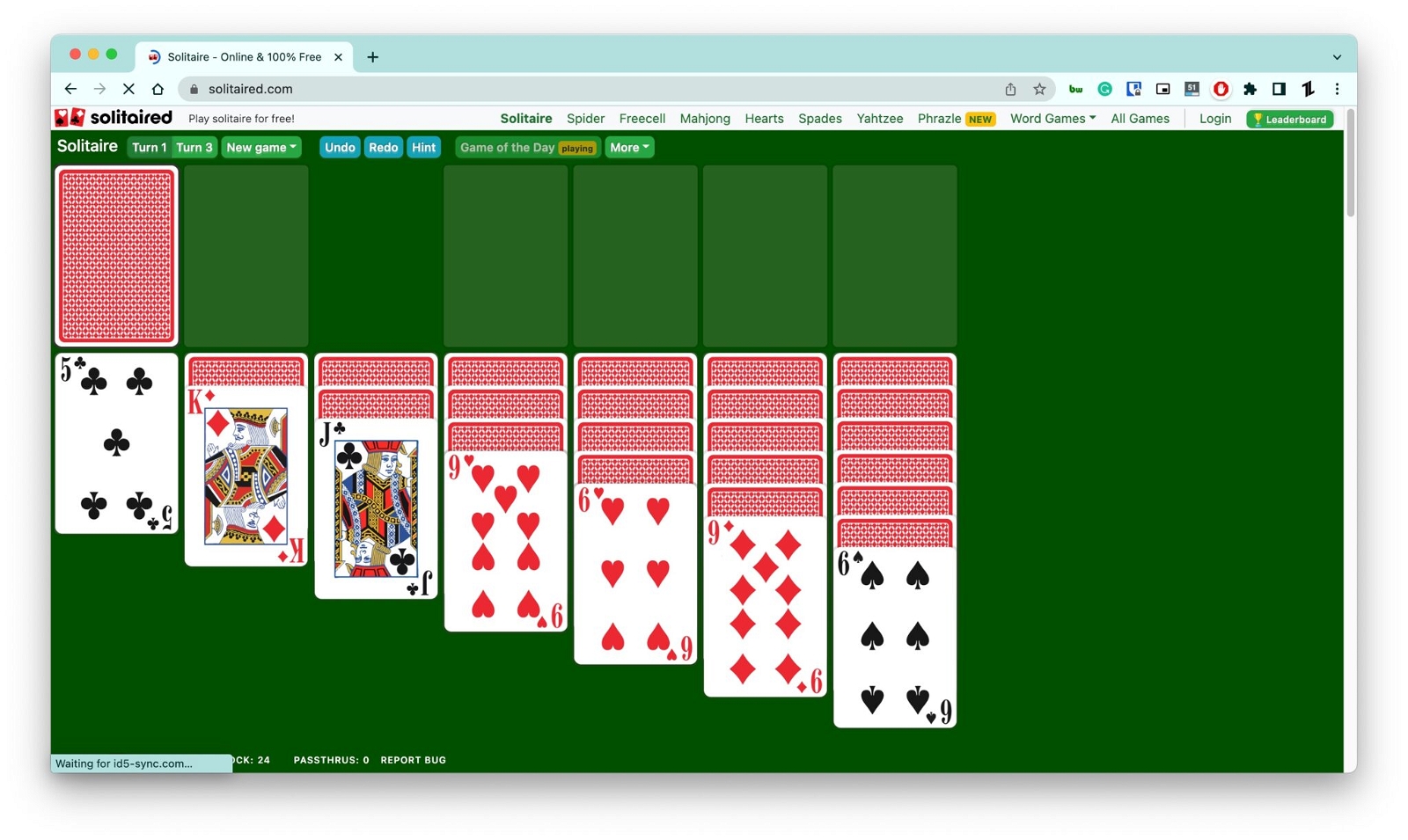1408x840 pixels.
Task: Click the browser forward arrow
Action: click(99, 89)
